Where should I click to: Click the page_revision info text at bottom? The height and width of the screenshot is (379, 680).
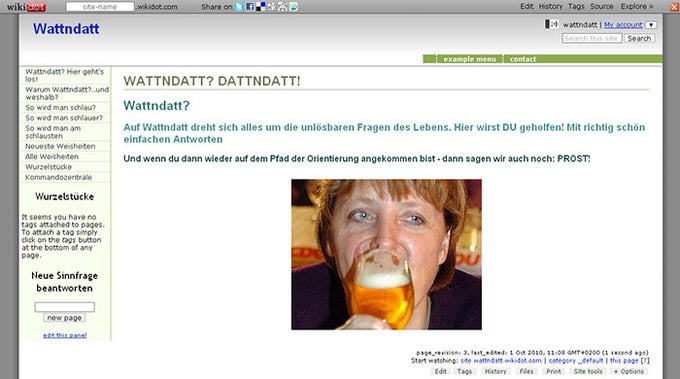pyautogui.click(x=532, y=353)
